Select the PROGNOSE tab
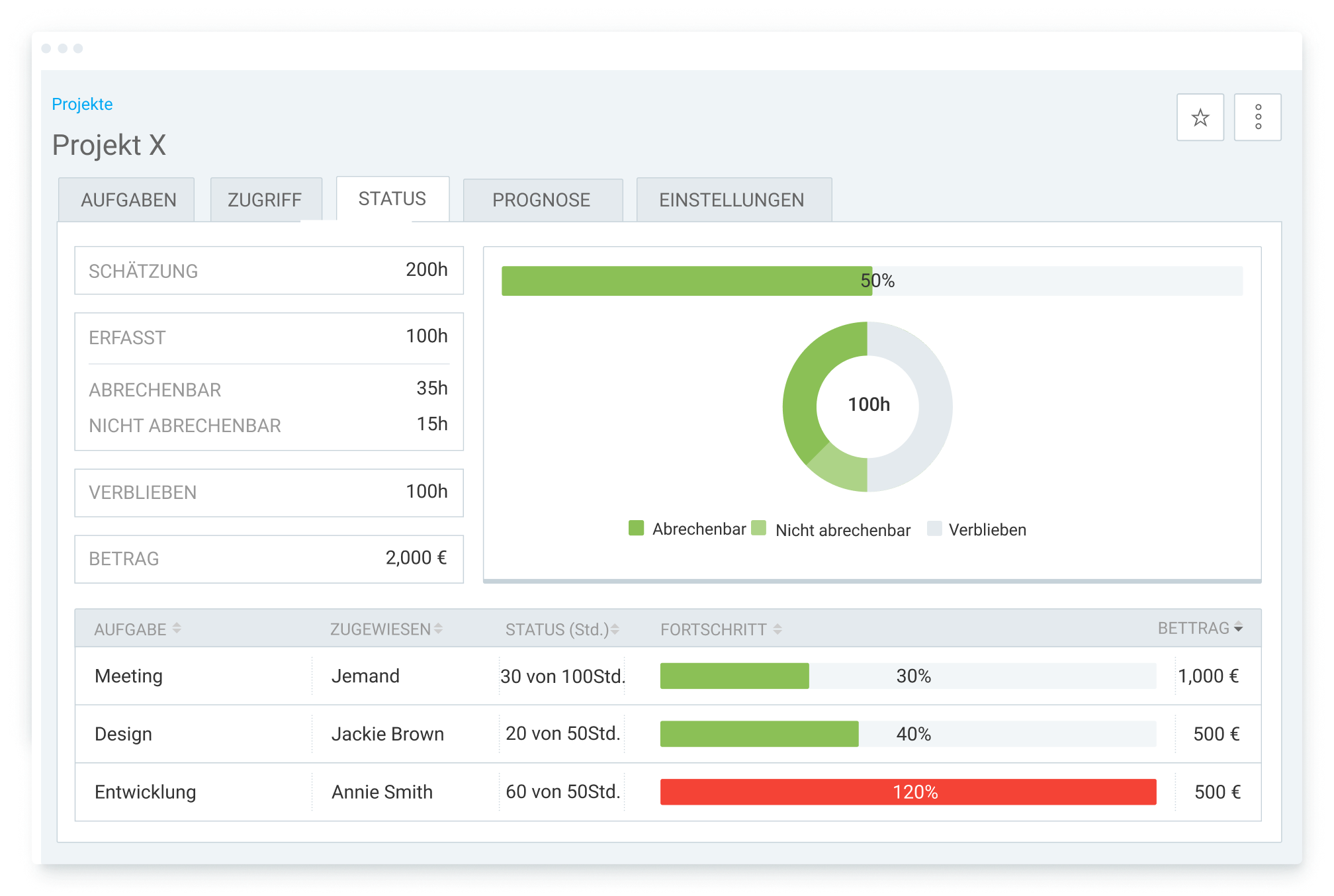Viewport: 1334px width, 896px height. 541,200
